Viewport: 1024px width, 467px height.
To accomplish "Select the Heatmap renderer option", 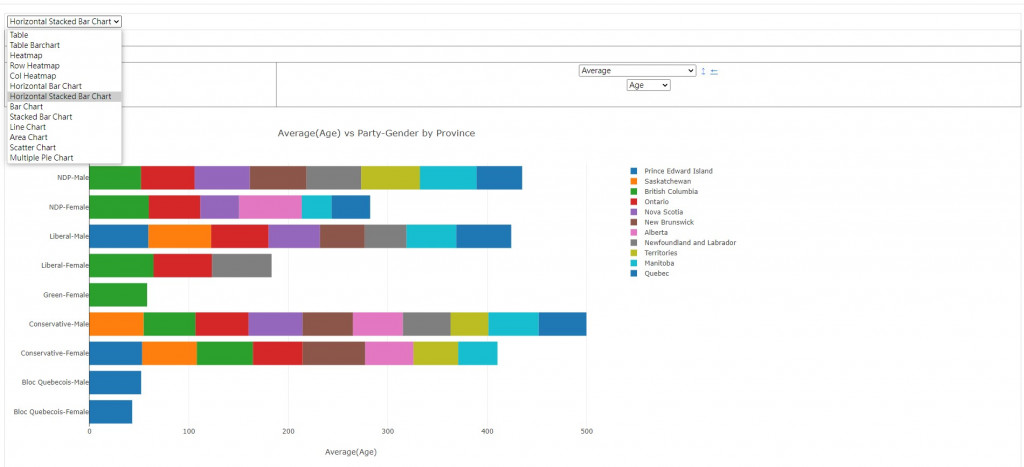I will point(64,56).
